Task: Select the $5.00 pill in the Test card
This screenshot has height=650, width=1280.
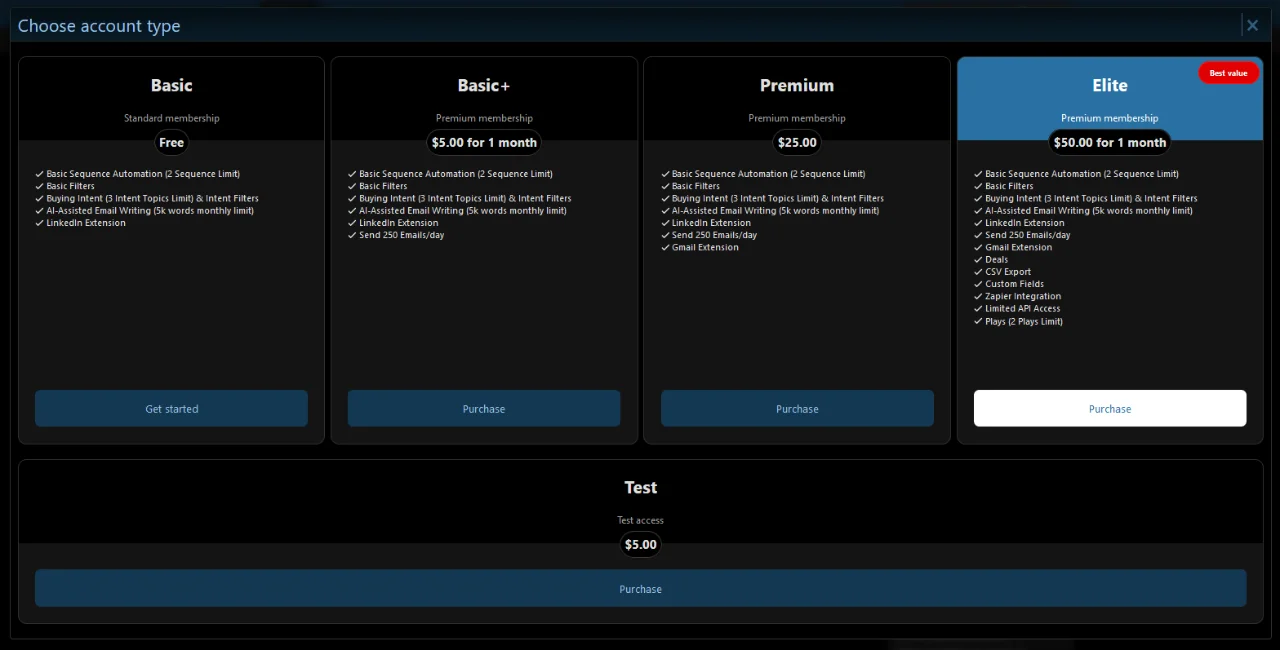Action: (x=640, y=544)
